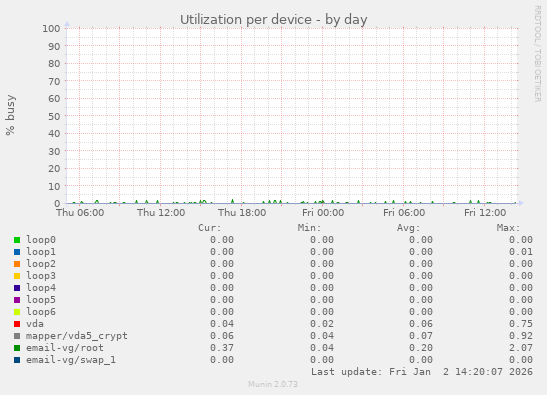Screen dimensions: 547x395
Task: Click the loop1 blue color swatch
Action: point(17,252)
